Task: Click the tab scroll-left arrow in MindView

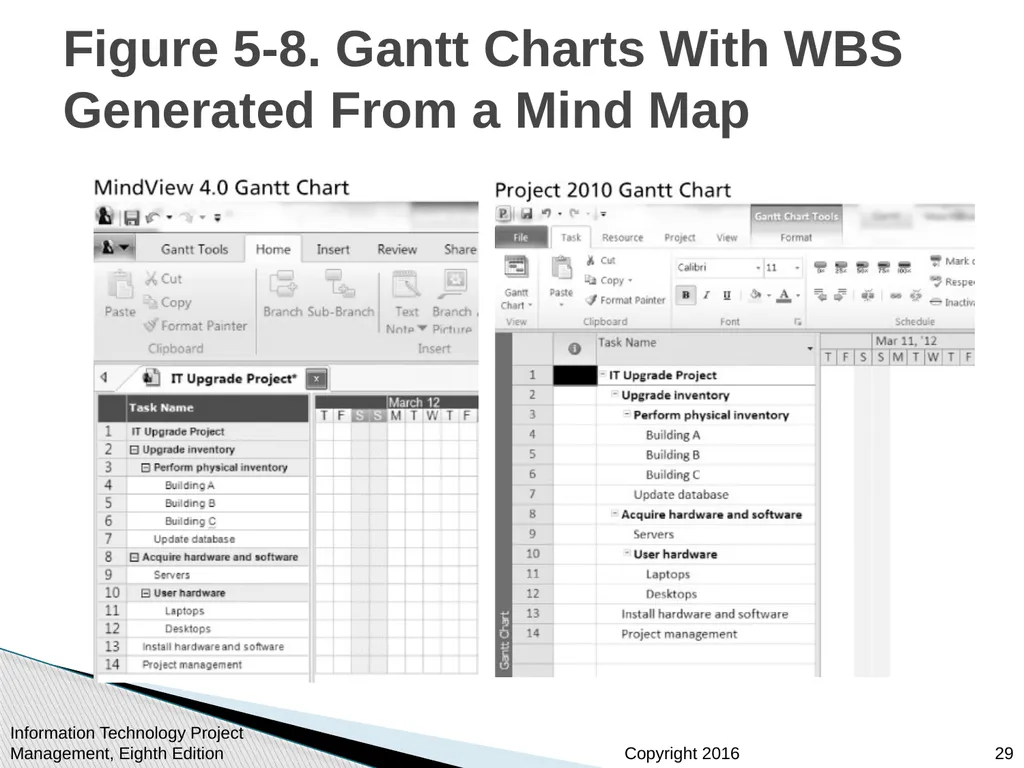Action: click(104, 377)
